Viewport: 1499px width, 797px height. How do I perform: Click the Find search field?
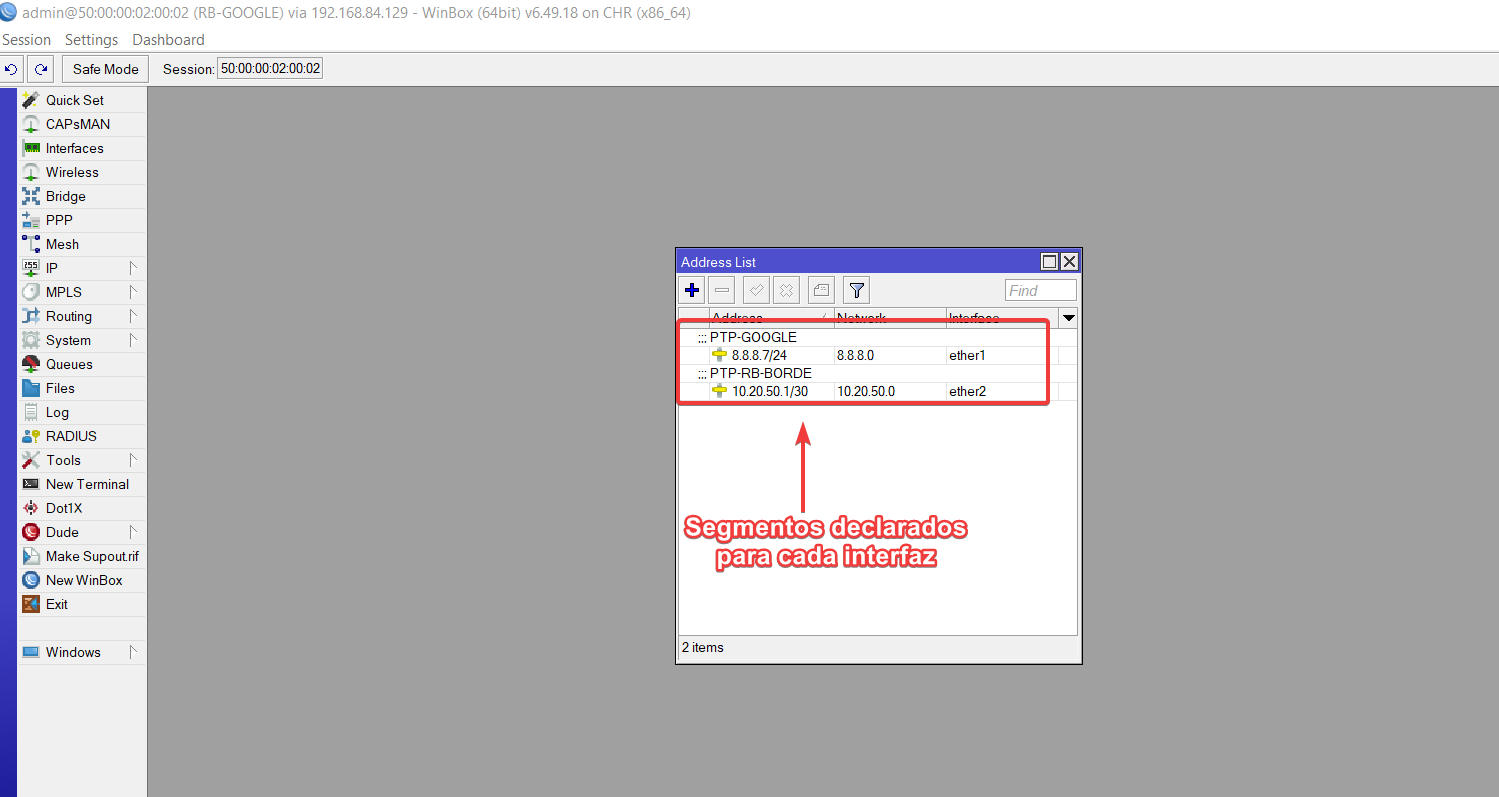click(1040, 291)
